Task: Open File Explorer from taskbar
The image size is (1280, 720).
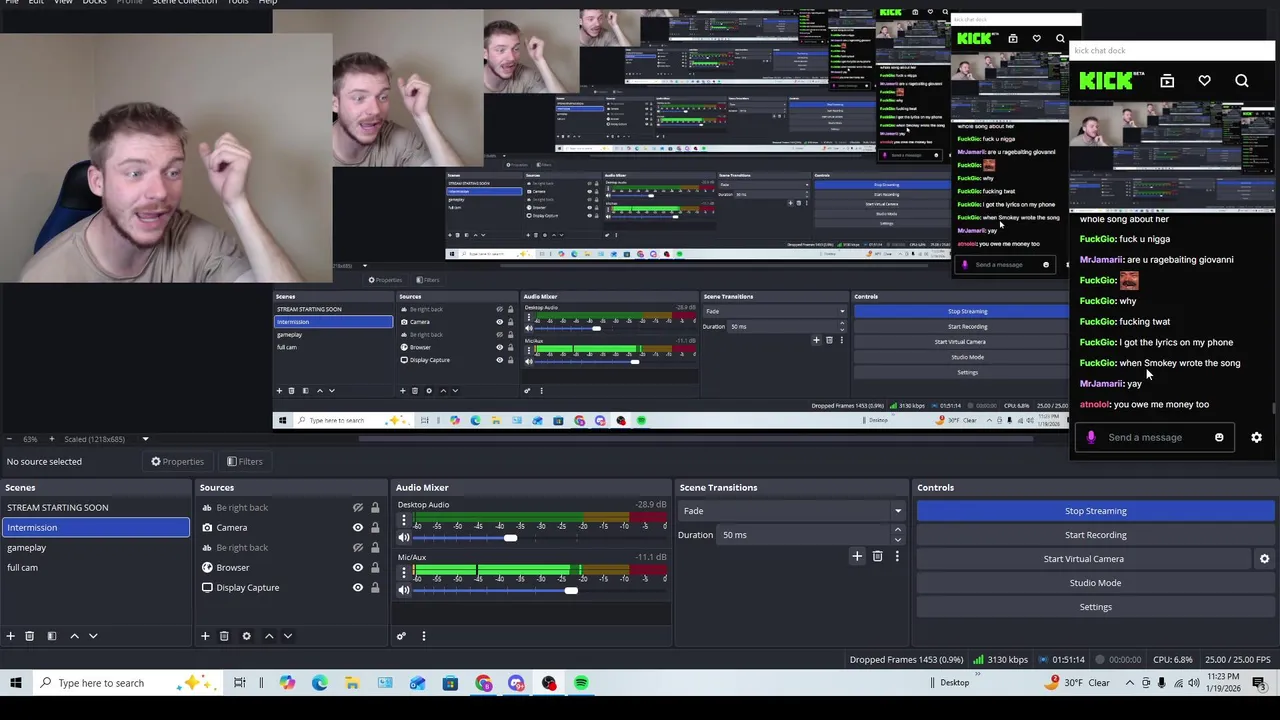Action: (x=352, y=683)
